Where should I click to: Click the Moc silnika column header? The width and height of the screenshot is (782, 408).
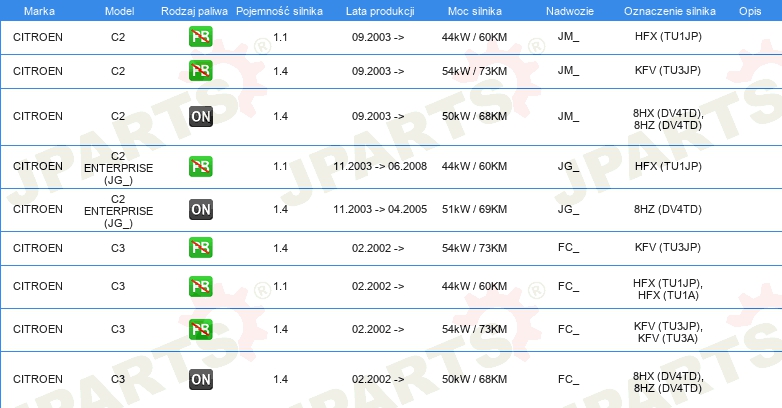point(474,11)
